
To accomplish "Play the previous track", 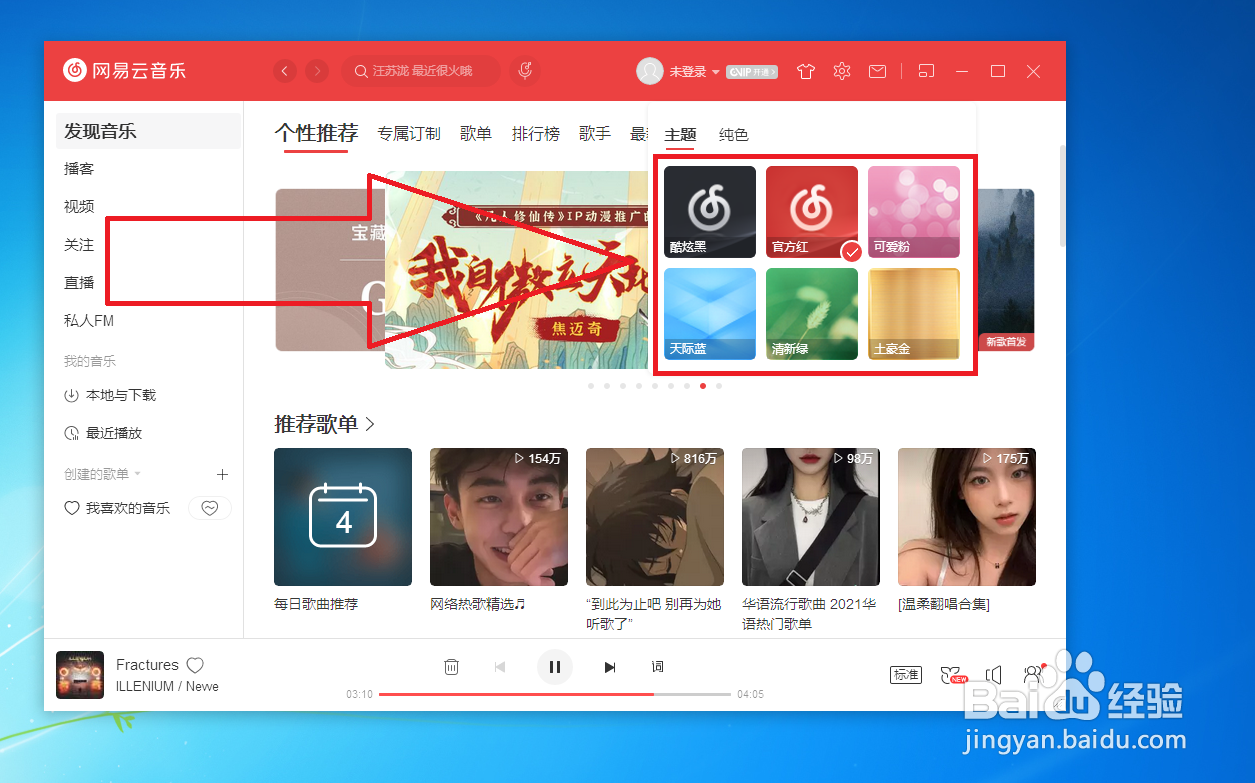I will tap(500, 667).
